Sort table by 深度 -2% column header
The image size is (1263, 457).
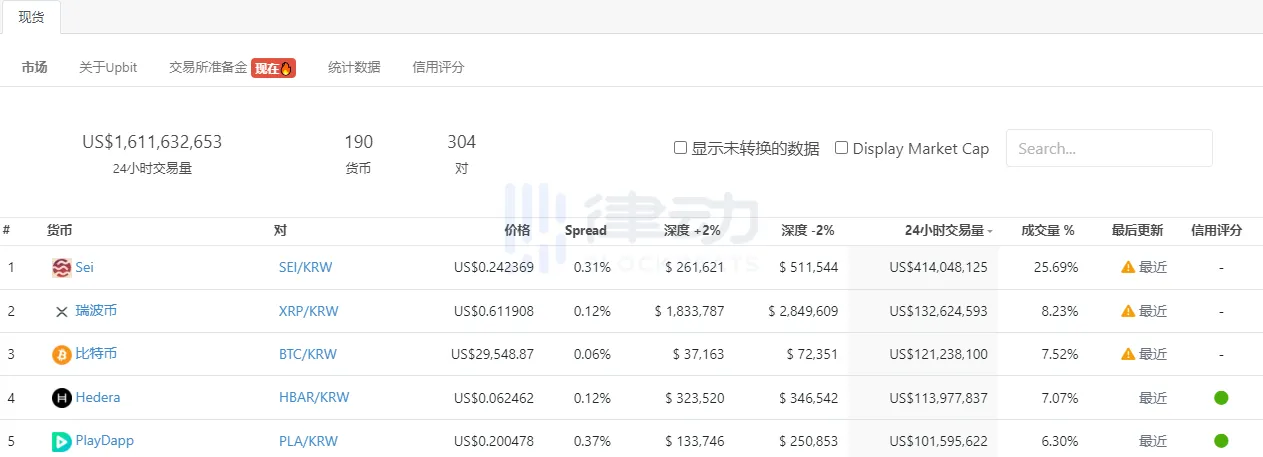(x=808, y=230)
